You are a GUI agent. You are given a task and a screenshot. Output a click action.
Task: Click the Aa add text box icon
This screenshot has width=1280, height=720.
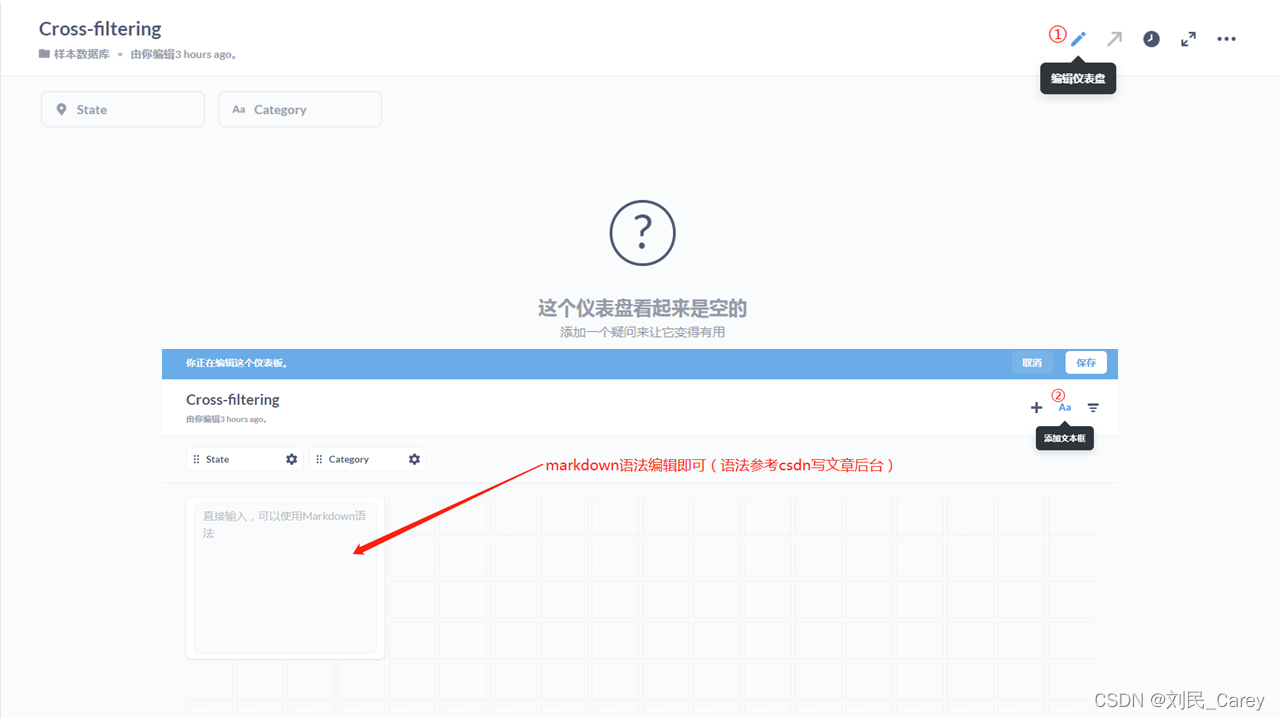point(1064,407)
